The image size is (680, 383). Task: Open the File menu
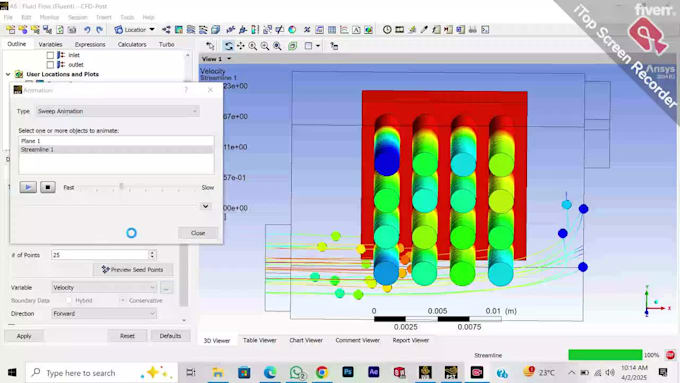(8, 17)
